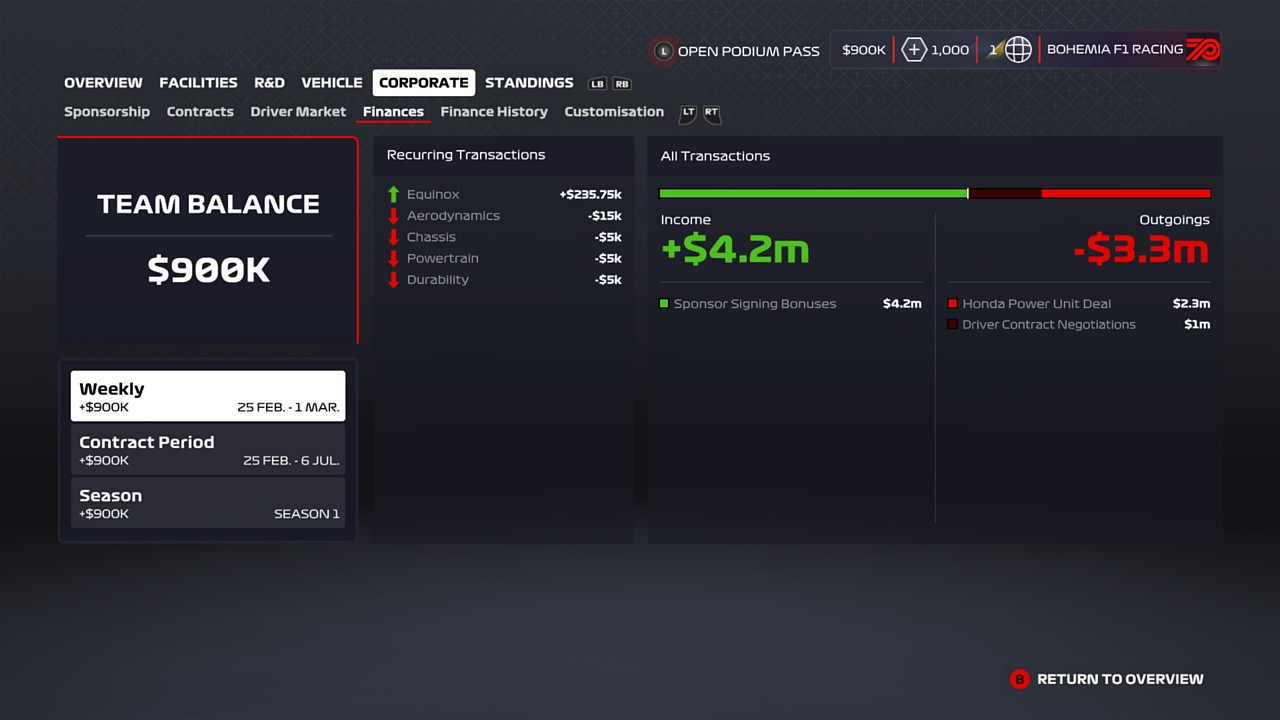Click the RT trigger icon

pos(711,113)
